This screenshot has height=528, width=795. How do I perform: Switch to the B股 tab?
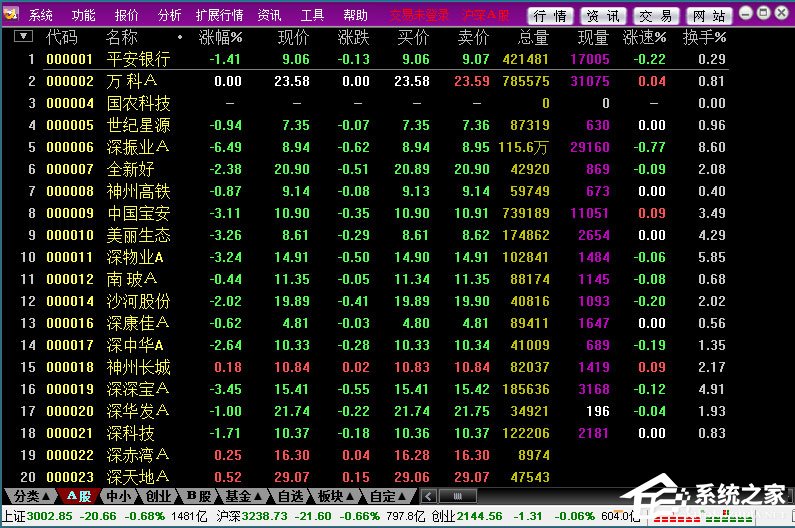(199, 496)
